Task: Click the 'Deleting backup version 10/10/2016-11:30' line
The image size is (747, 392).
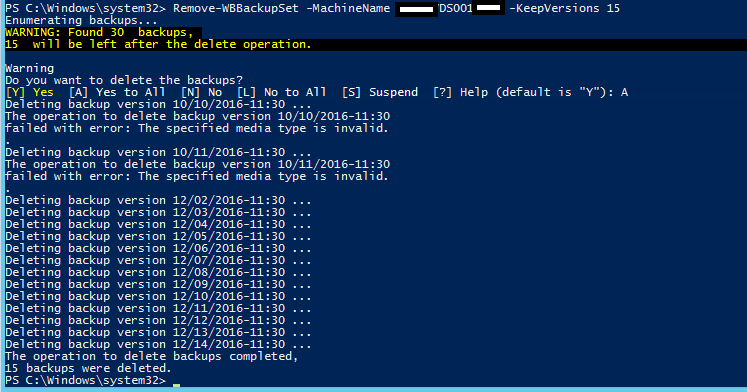Action: pos(158,104)
